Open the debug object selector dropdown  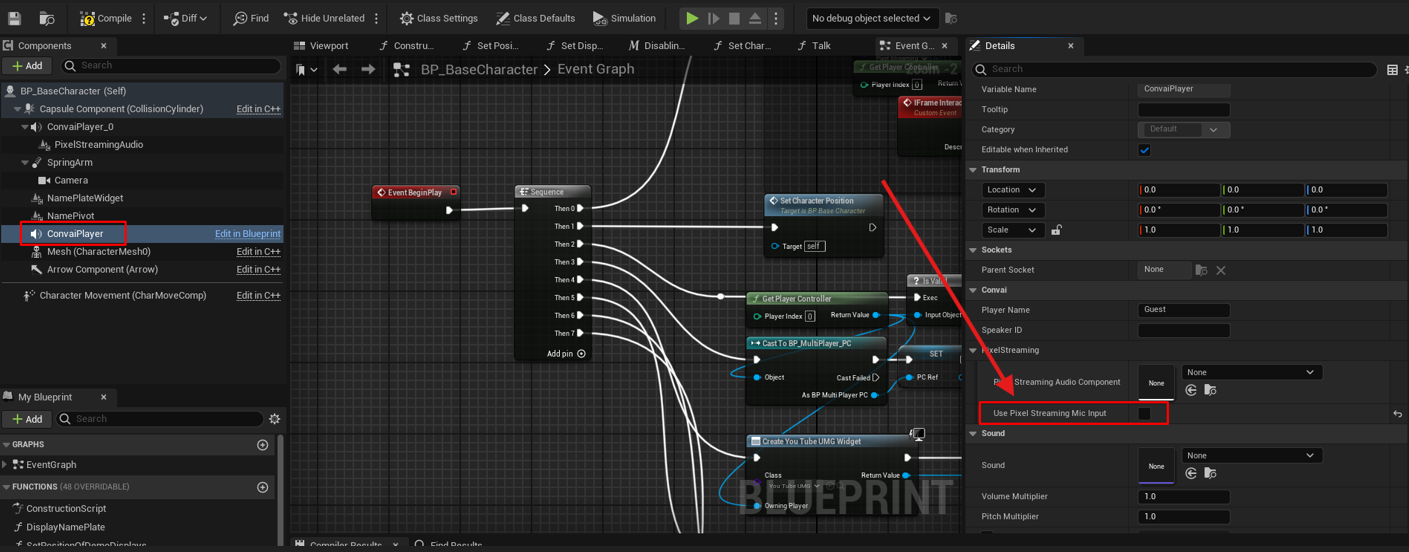pos(871,18)
